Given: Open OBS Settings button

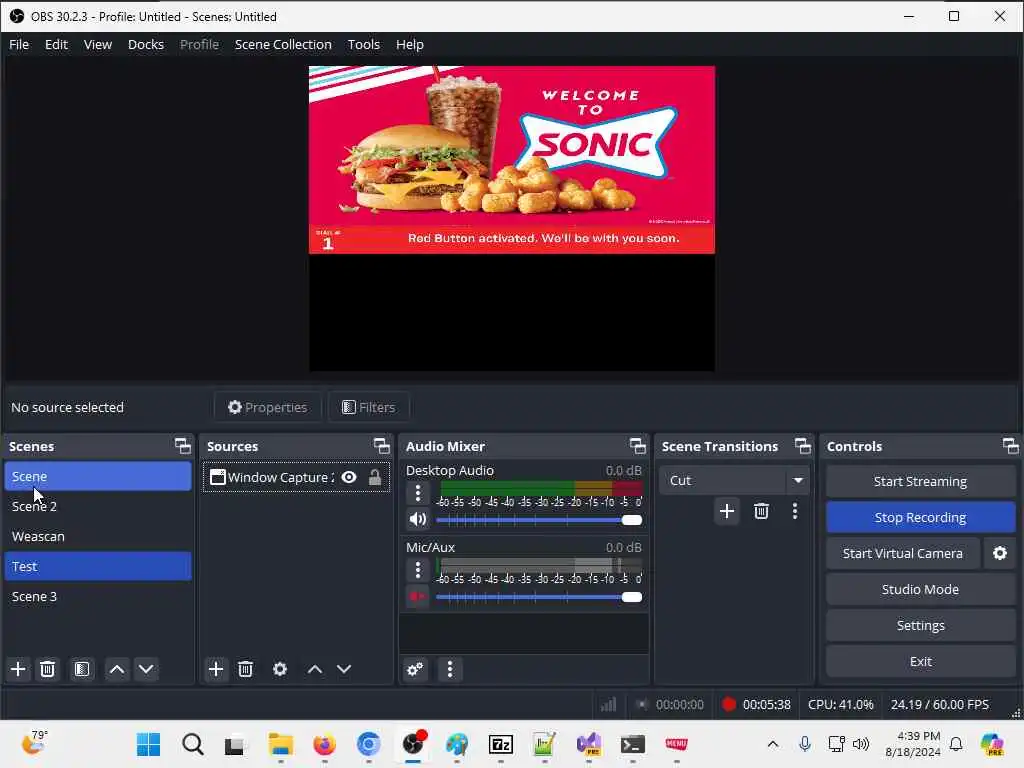Looking at the screenshot, I should click(x=920, y=625).
